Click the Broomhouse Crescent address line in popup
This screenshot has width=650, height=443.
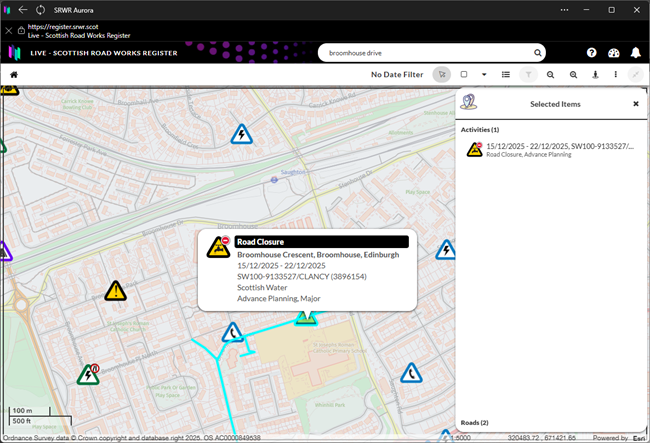318,255
